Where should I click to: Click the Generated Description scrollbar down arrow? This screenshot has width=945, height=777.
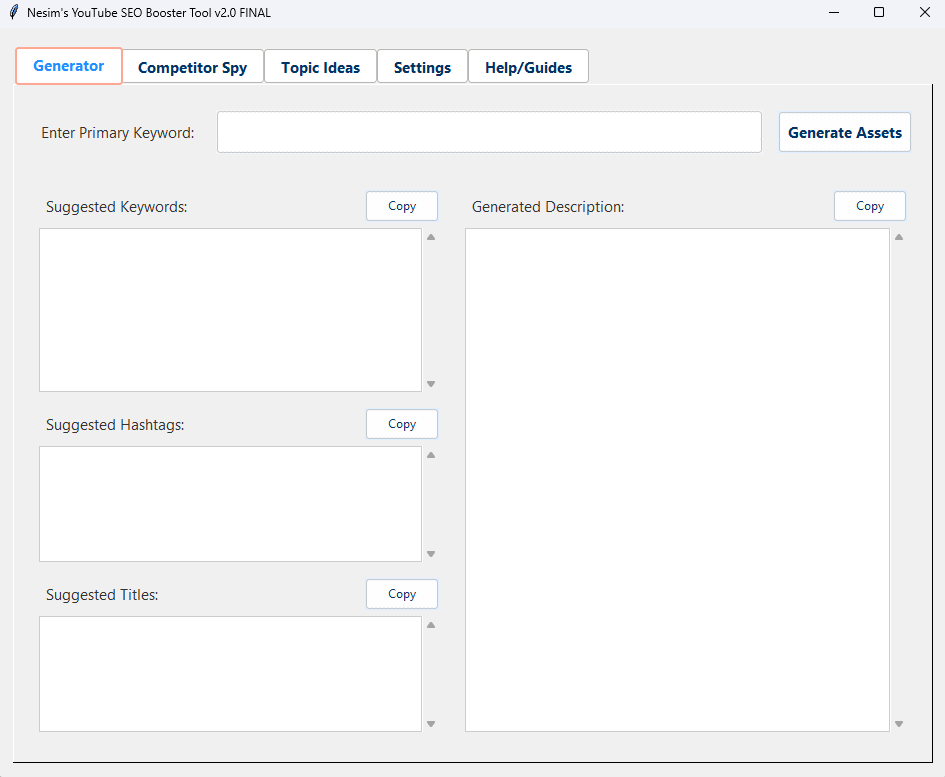[x=899, y=723]
